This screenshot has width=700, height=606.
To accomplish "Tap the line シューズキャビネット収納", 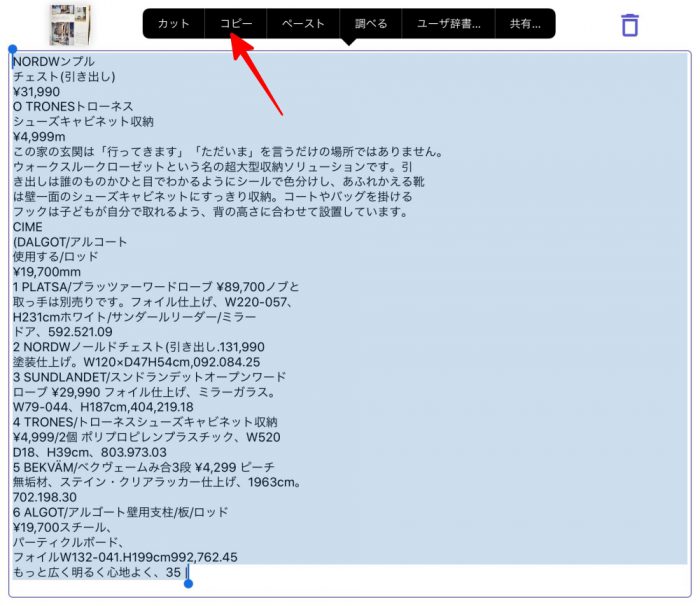I will click(83, 122).
